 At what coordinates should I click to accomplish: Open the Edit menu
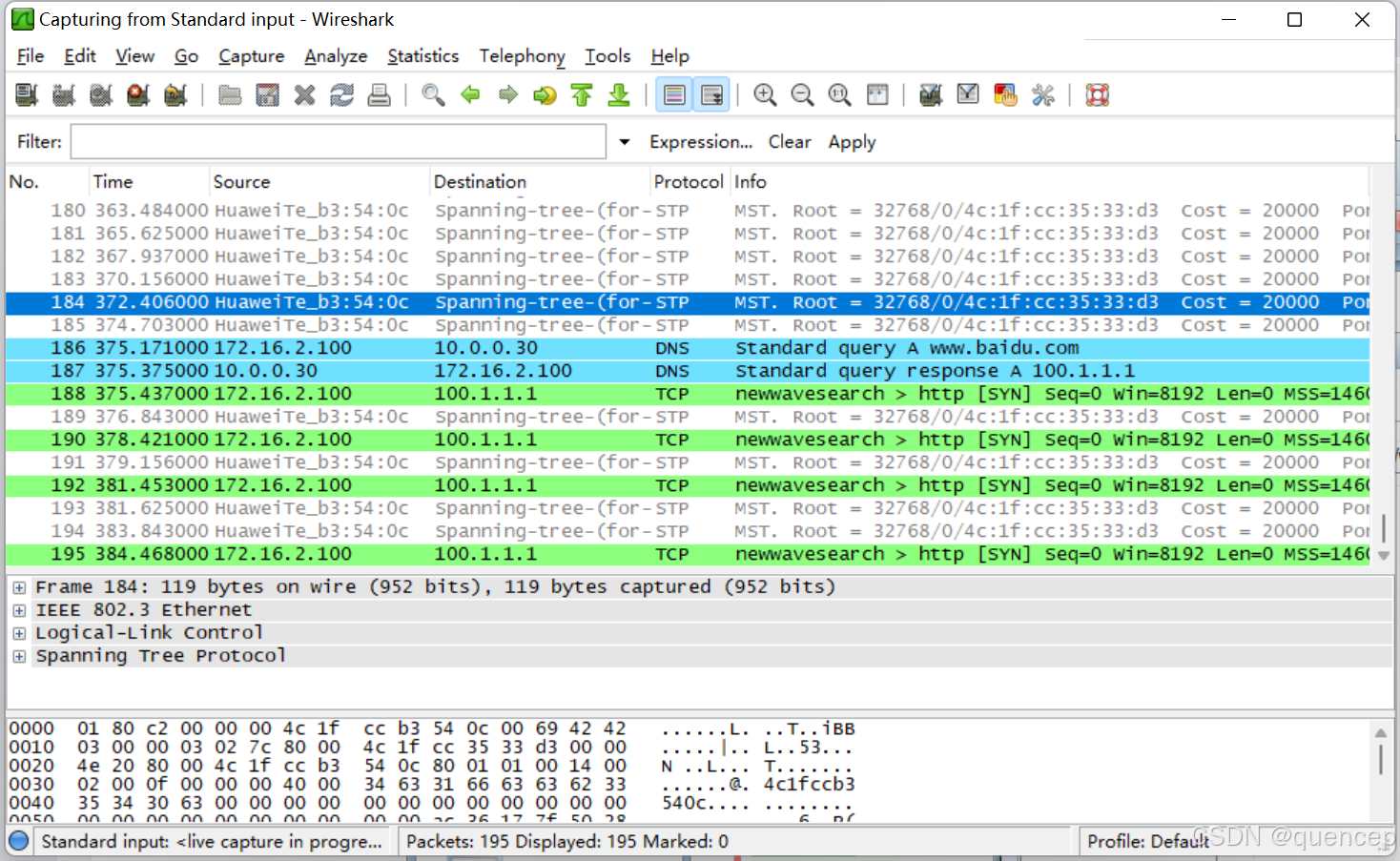80,56
